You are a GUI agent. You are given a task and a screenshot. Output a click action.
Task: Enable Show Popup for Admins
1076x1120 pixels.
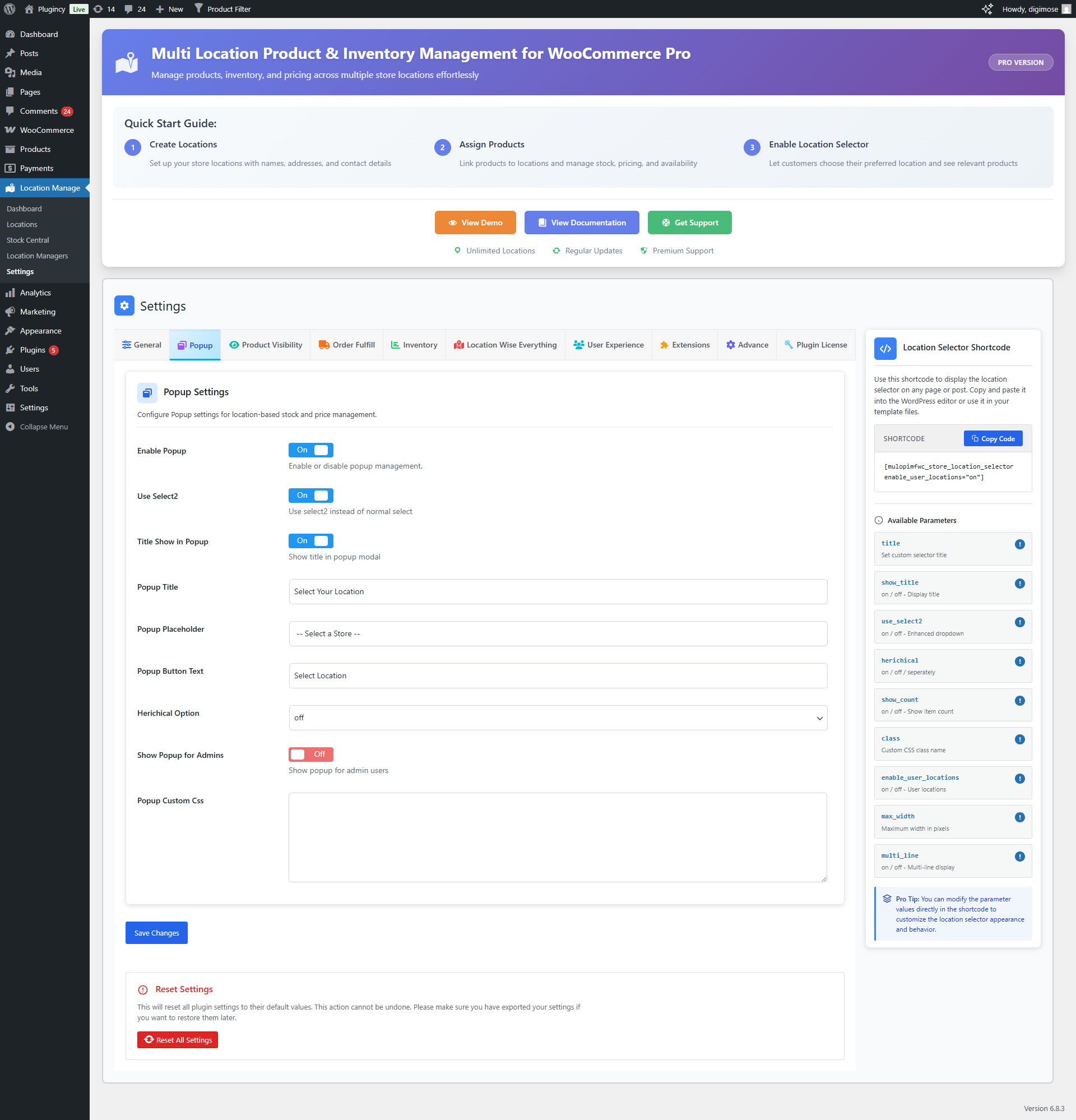tap(310, 754)
